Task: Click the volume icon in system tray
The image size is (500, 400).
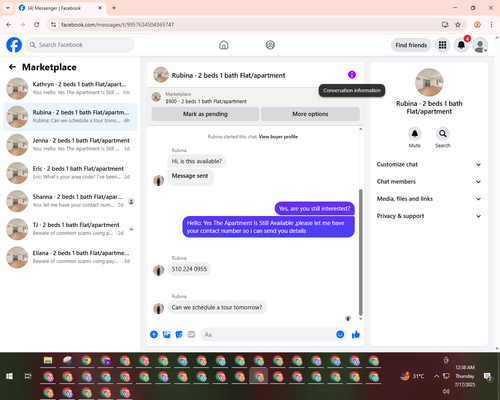Action: click(x=446, y=391)
